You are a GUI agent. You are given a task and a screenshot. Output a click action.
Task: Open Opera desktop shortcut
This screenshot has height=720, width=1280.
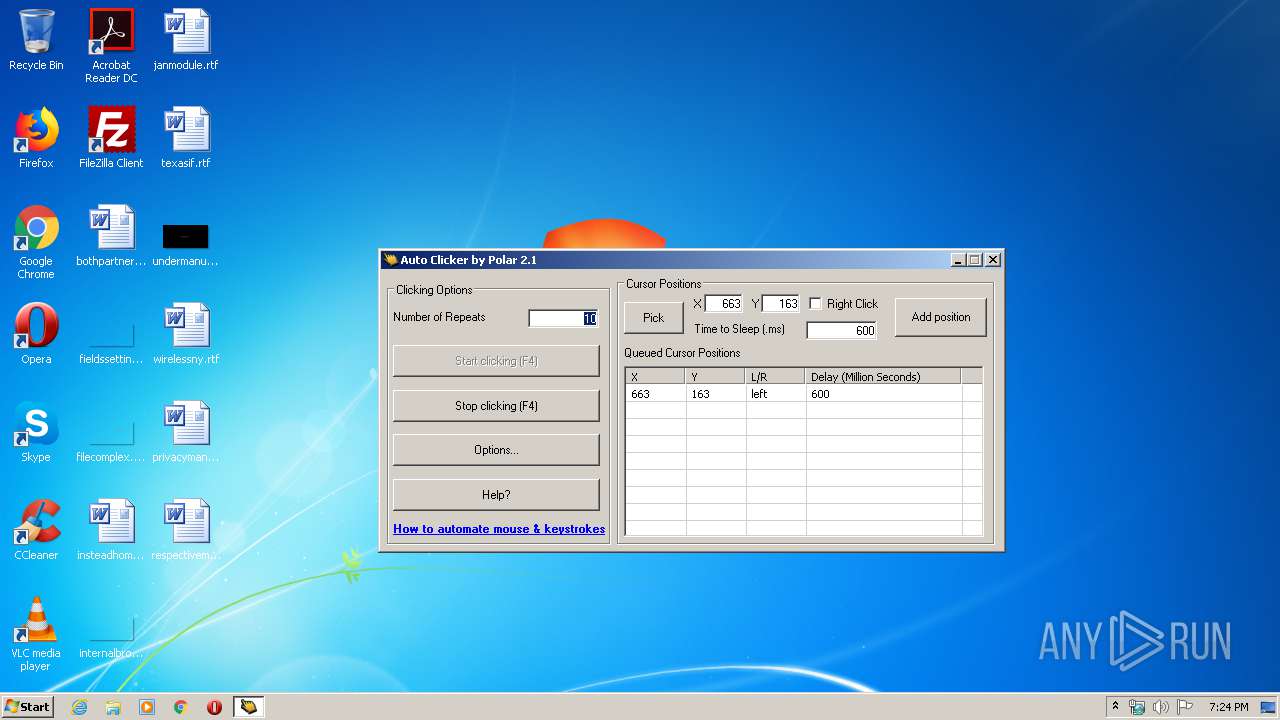tap(36, 334)
